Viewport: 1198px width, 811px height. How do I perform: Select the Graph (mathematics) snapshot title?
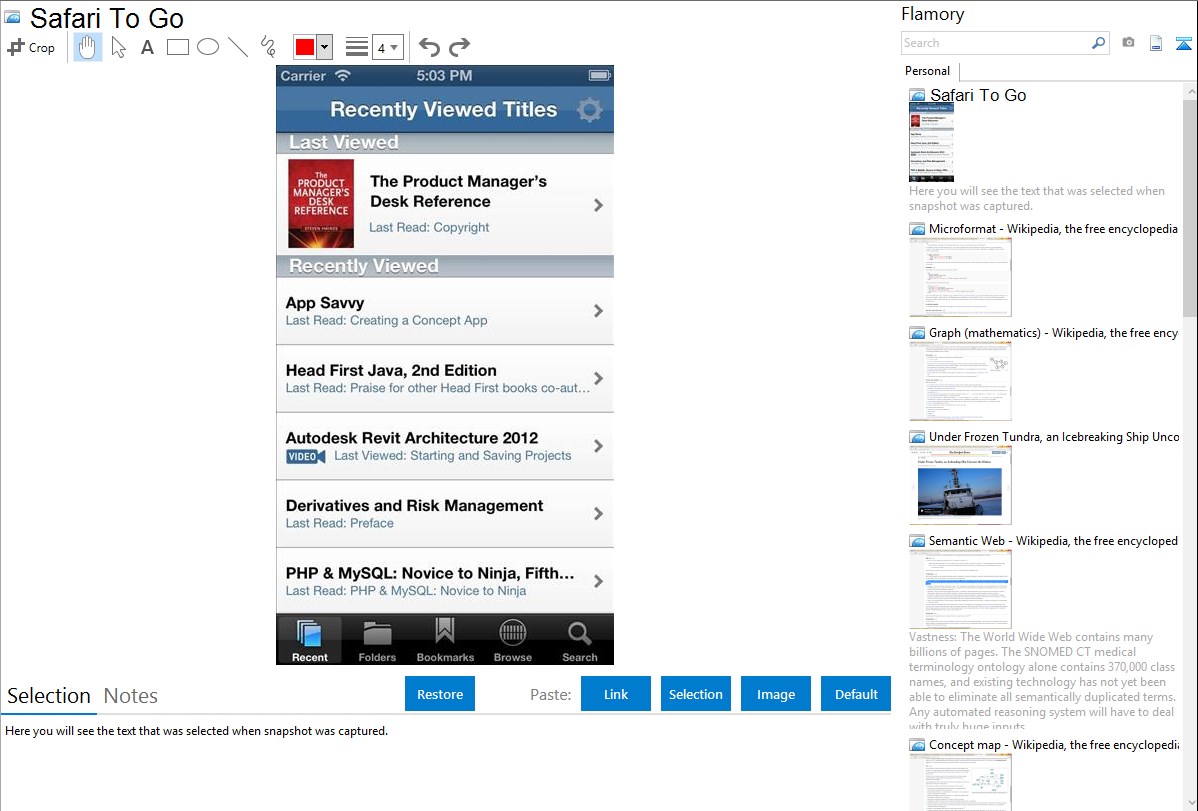(1053, 333)
